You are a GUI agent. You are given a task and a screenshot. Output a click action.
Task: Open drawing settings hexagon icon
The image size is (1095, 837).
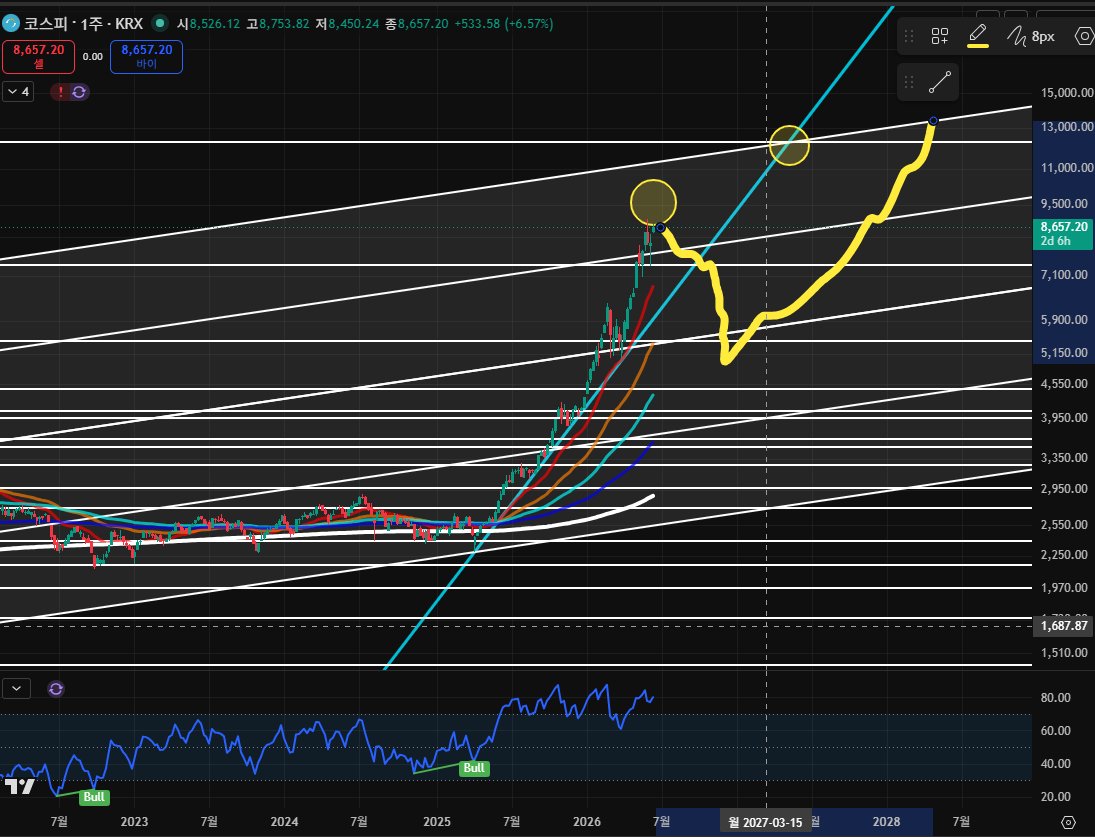click(x=1084, y=36)
